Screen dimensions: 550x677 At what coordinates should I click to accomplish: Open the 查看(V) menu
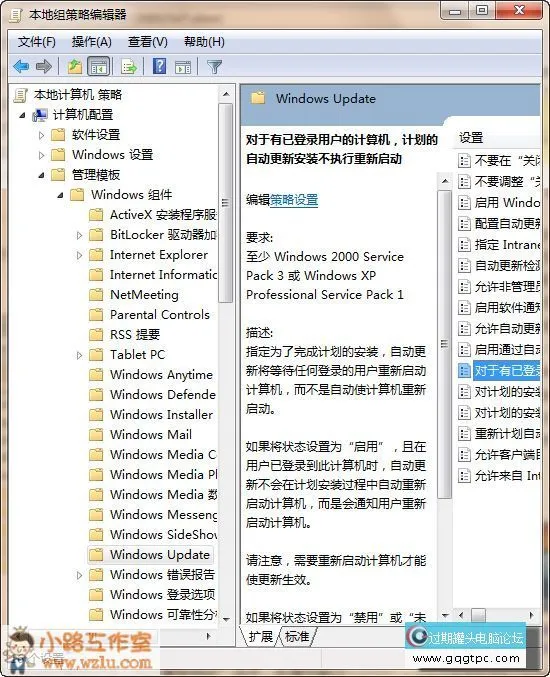[x=147, y=42]
